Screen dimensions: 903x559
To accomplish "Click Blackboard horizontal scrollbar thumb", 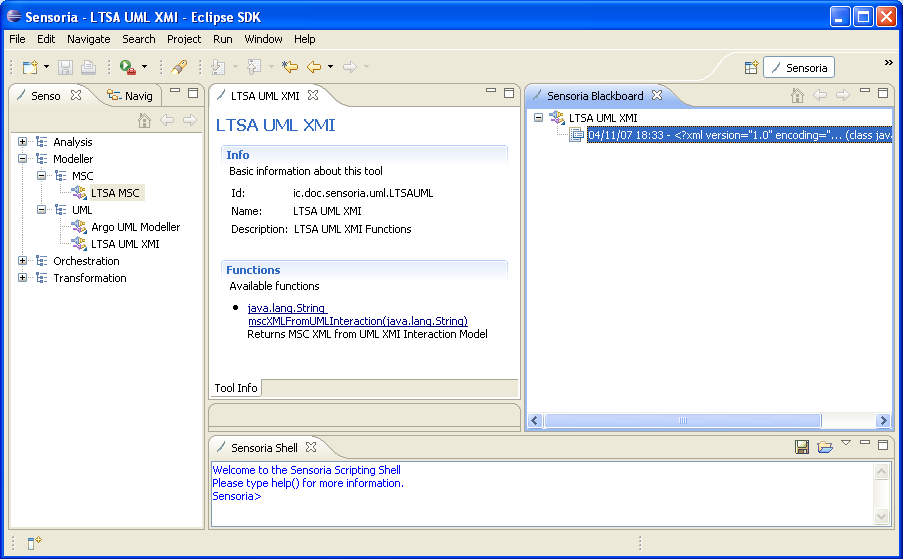I will coord(682,421).
